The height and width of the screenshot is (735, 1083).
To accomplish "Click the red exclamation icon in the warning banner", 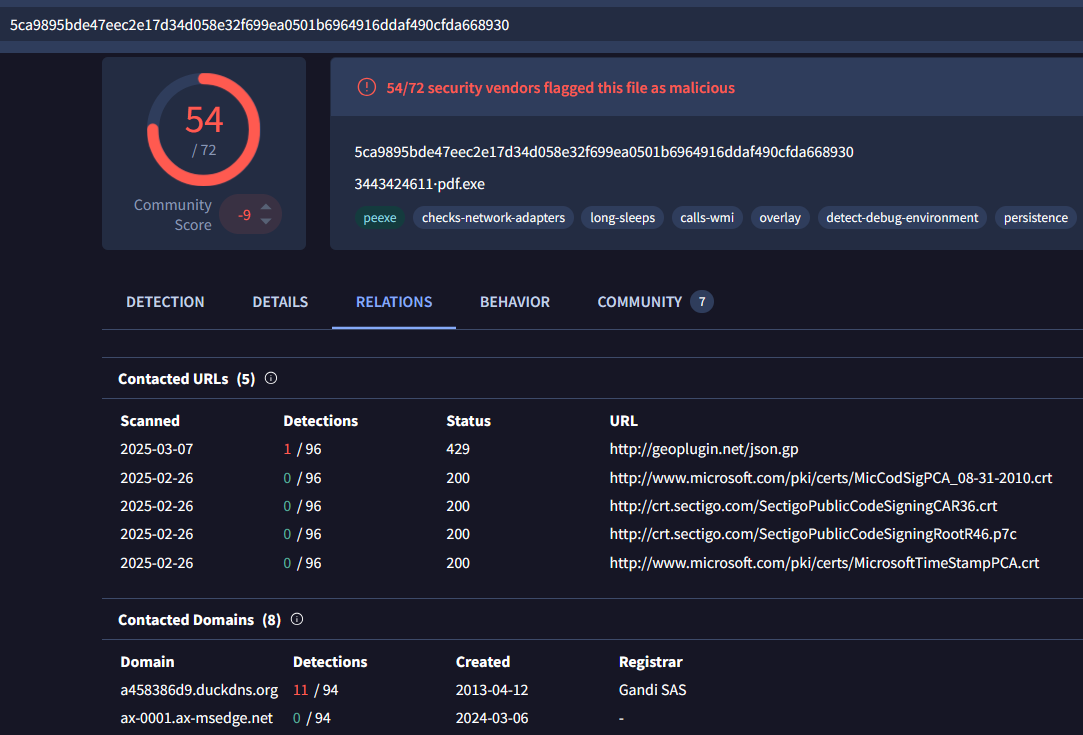I will click(366, 87).
